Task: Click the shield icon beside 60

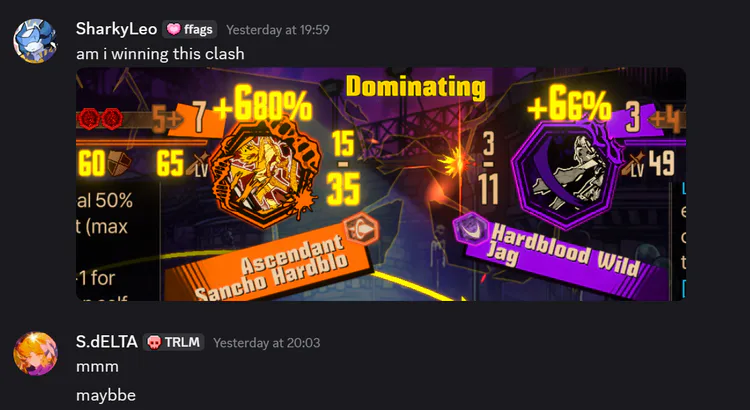Action: coord(119,163)
